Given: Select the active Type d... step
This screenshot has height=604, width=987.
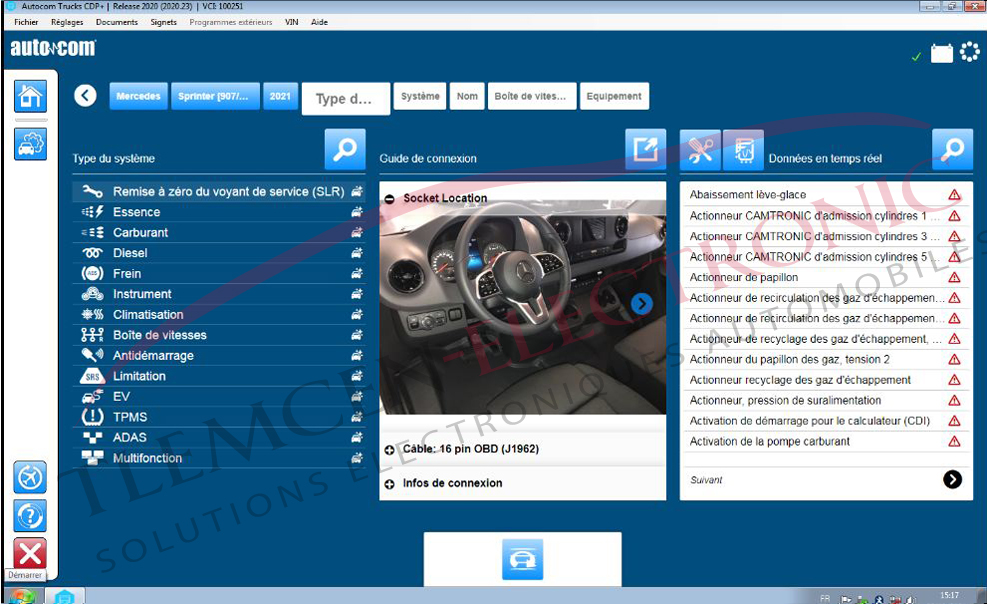Looking at the screenshot, I should click(x=346, y=99).
